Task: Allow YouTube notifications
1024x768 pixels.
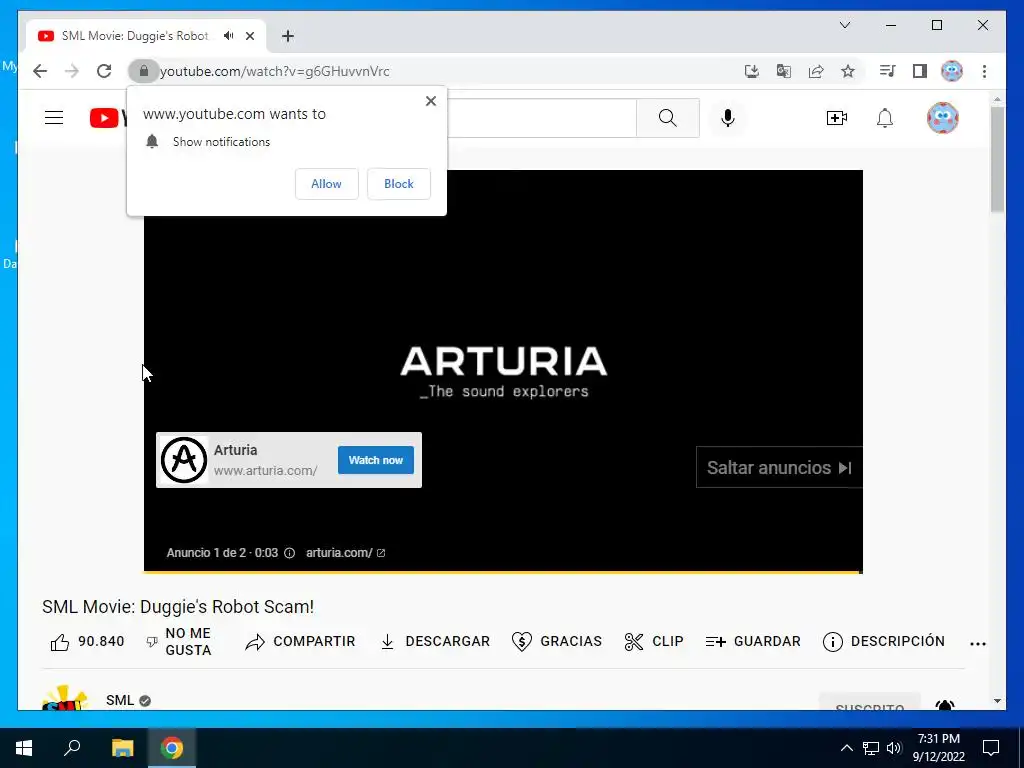Action: point(326,184)
